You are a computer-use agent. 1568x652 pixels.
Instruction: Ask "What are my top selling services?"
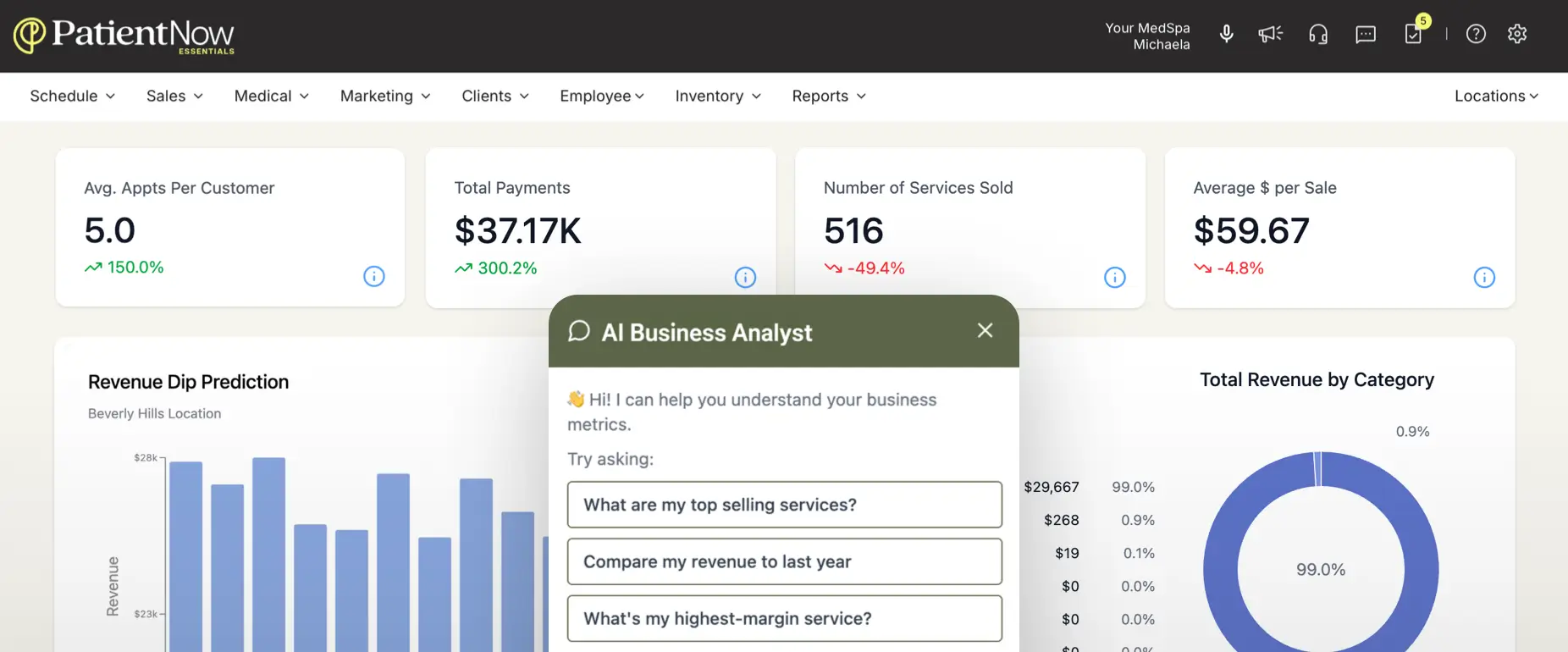tap(785, 505)
